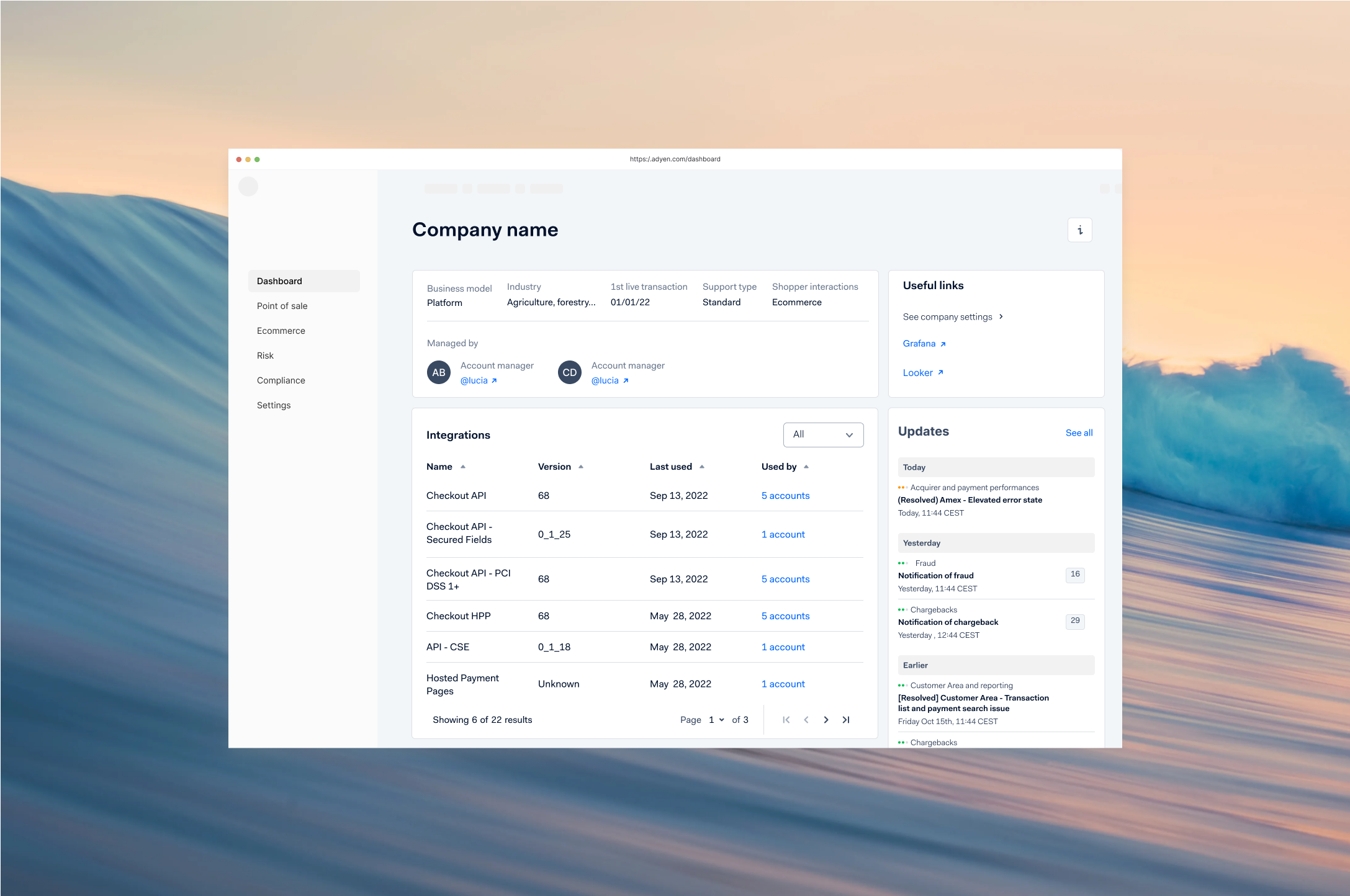Go to the next page arrow in pagination

(826, 720)
